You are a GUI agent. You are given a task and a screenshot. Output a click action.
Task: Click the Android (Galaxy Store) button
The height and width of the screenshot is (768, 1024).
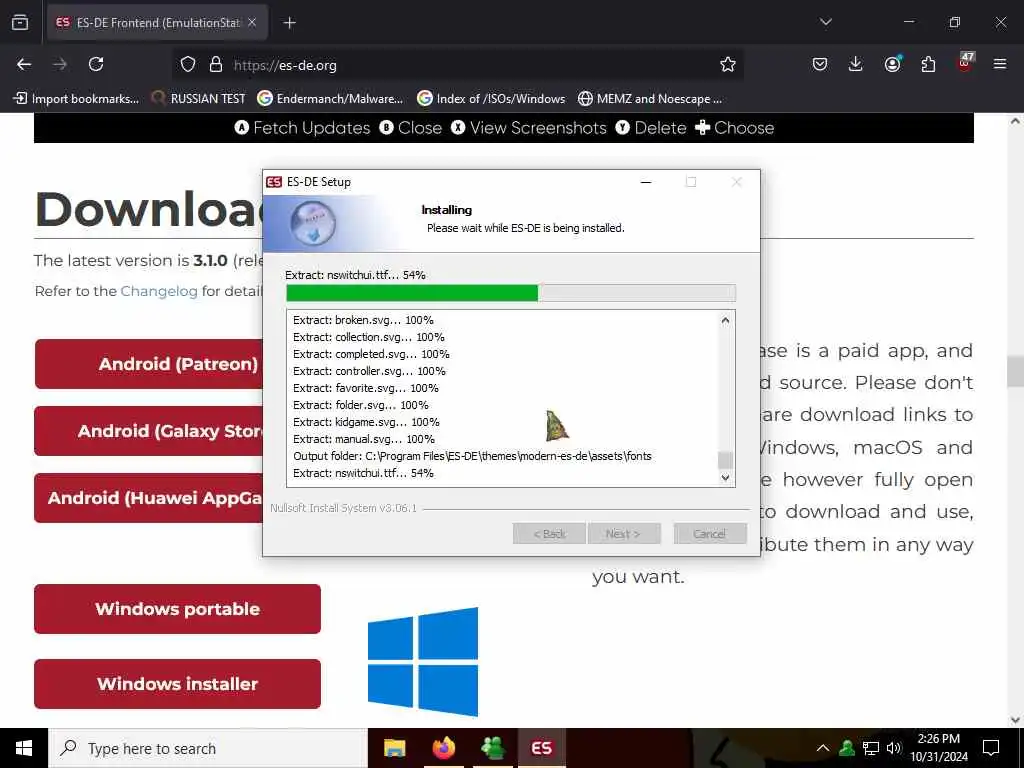coord(149,431)
